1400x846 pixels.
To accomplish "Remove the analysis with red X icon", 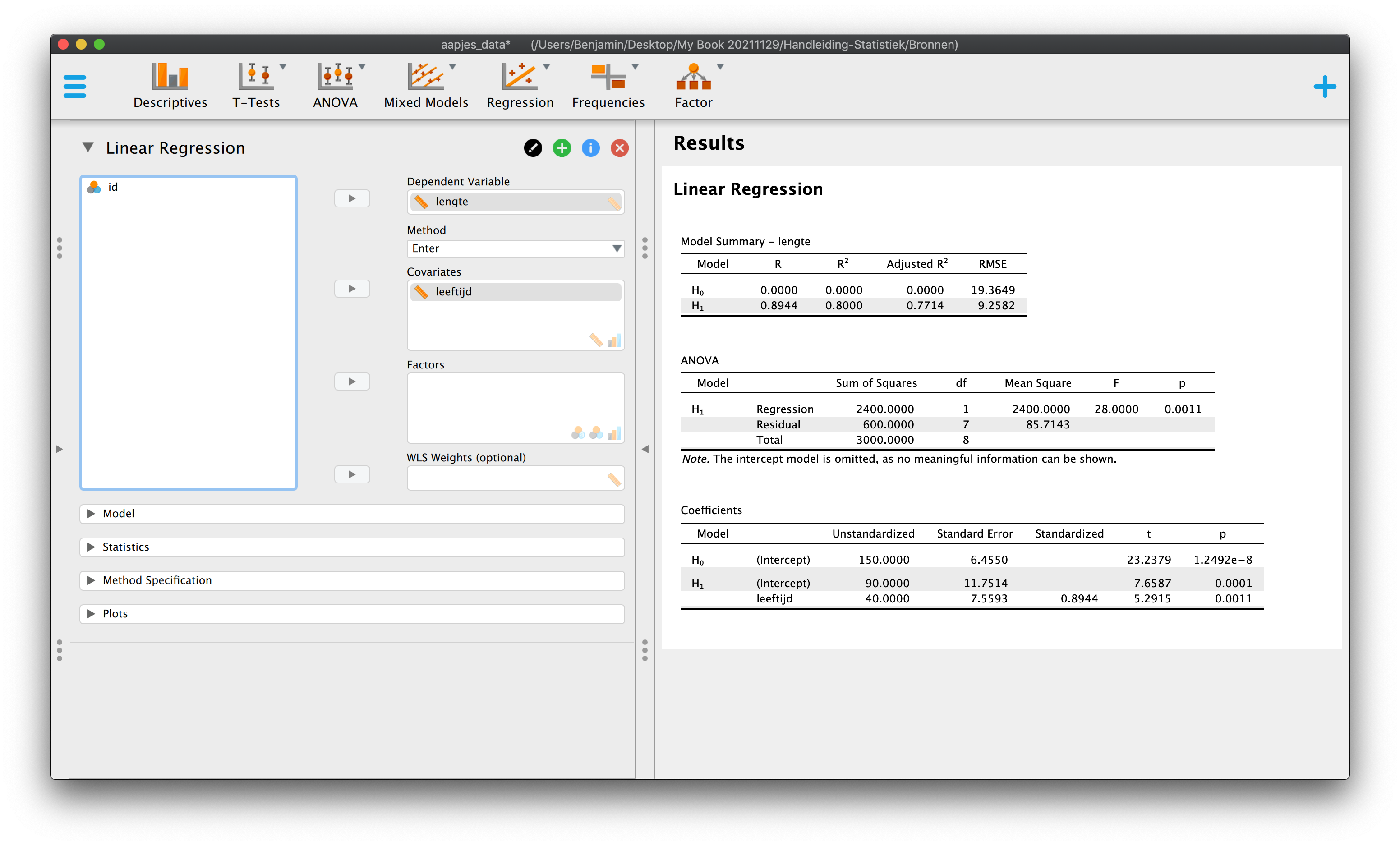I will pyautogui.click(x=620, y=148).
